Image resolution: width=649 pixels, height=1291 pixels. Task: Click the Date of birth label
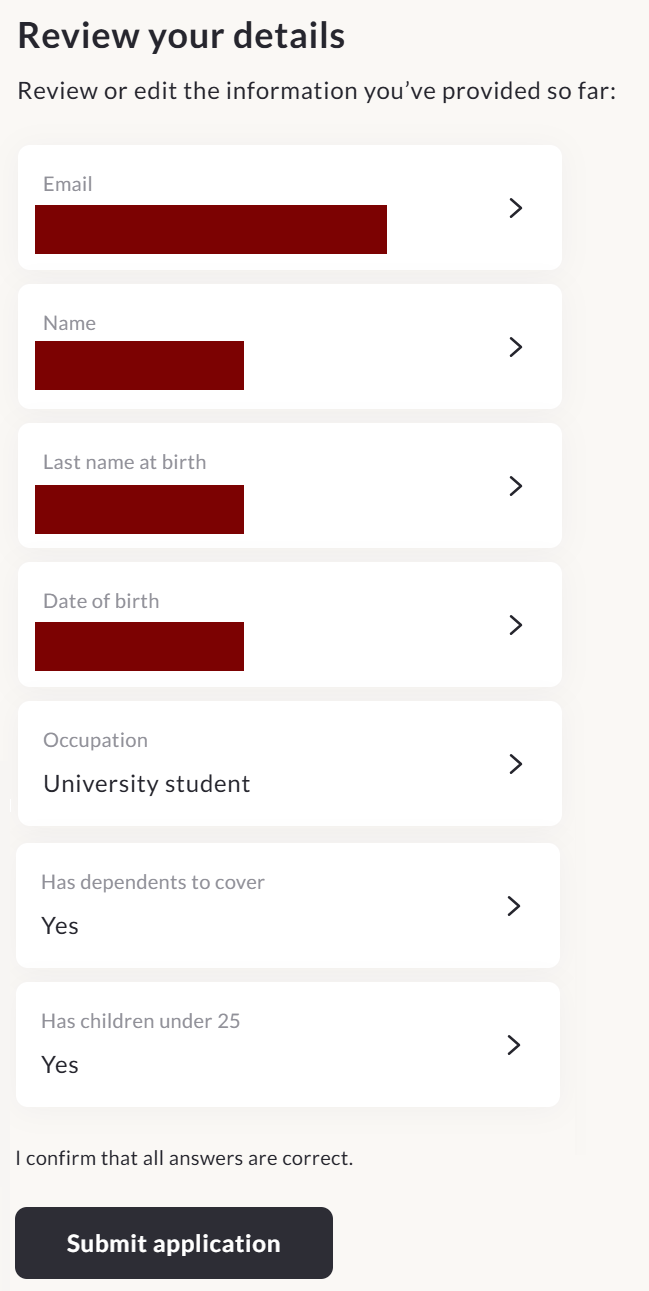point(101,601)
